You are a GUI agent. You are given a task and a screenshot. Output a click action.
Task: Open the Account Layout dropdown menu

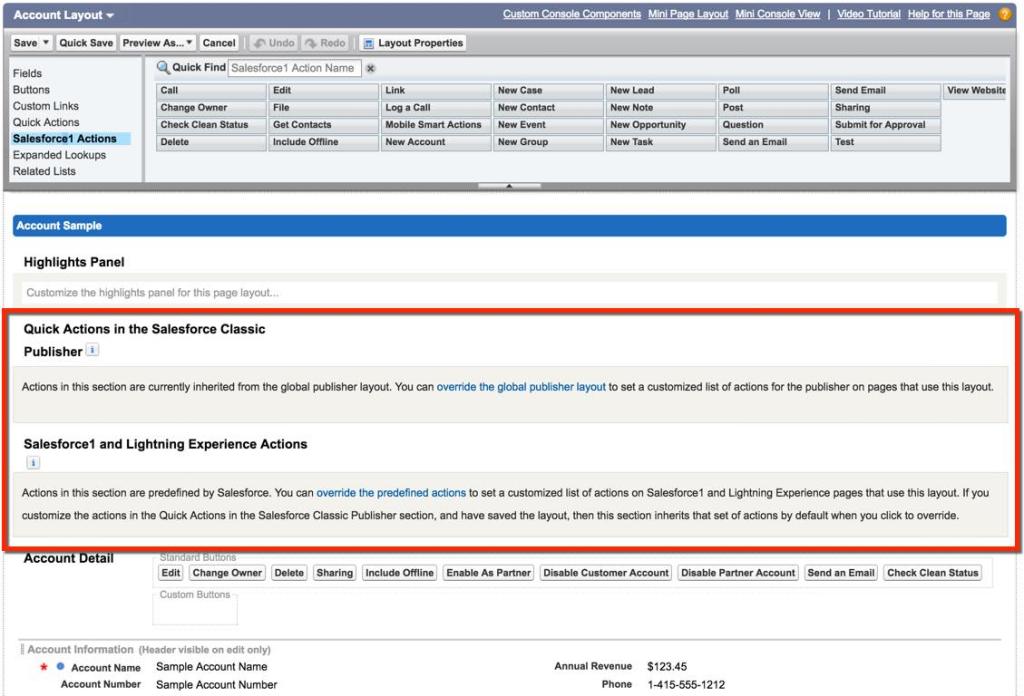[x=62, y=13]
